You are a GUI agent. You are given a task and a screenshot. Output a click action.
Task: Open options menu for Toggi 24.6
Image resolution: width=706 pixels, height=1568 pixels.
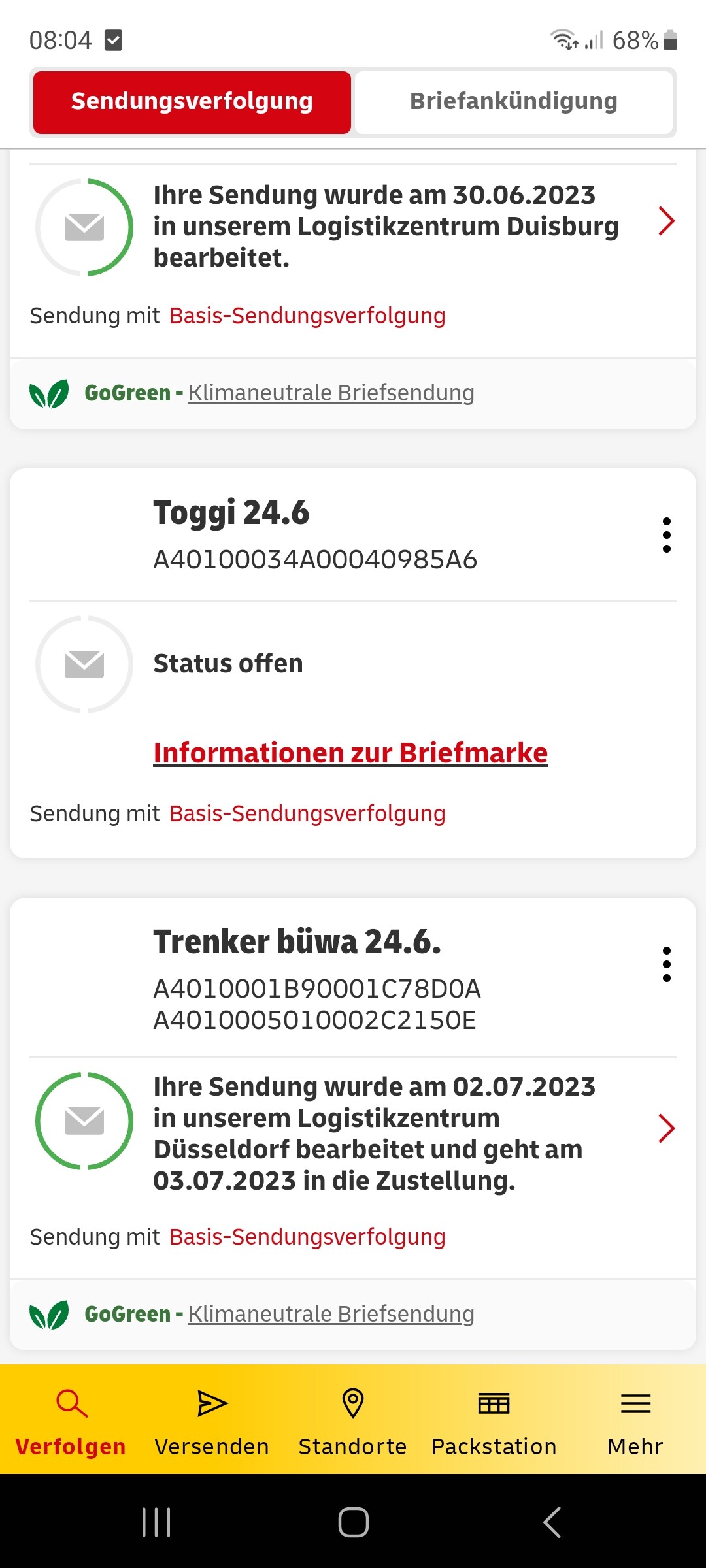pos(666,535)
